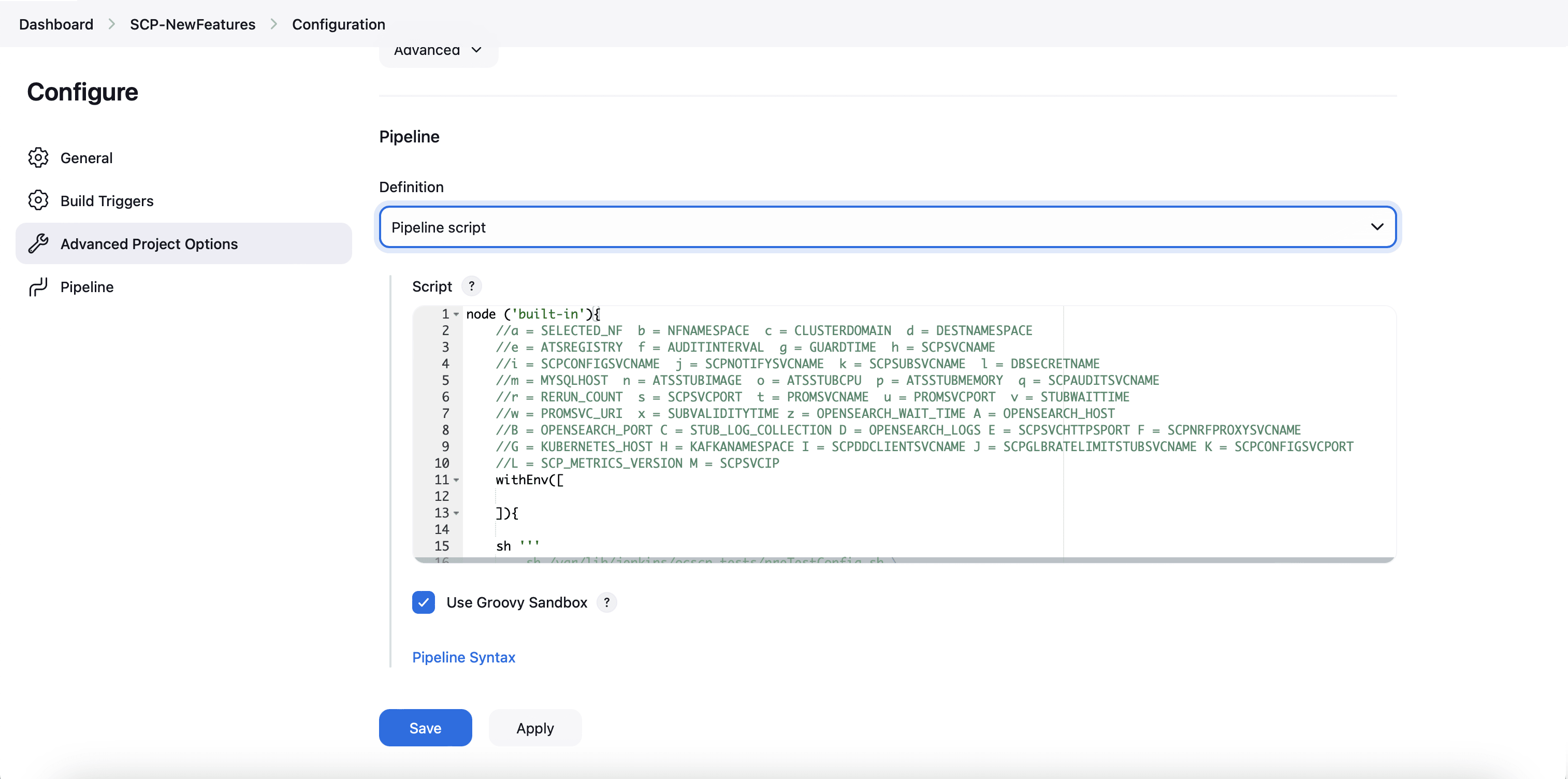Click the Build Triggers gear icon
Image resolution: width=1568 pixels, height=779 pixels.
38,200
